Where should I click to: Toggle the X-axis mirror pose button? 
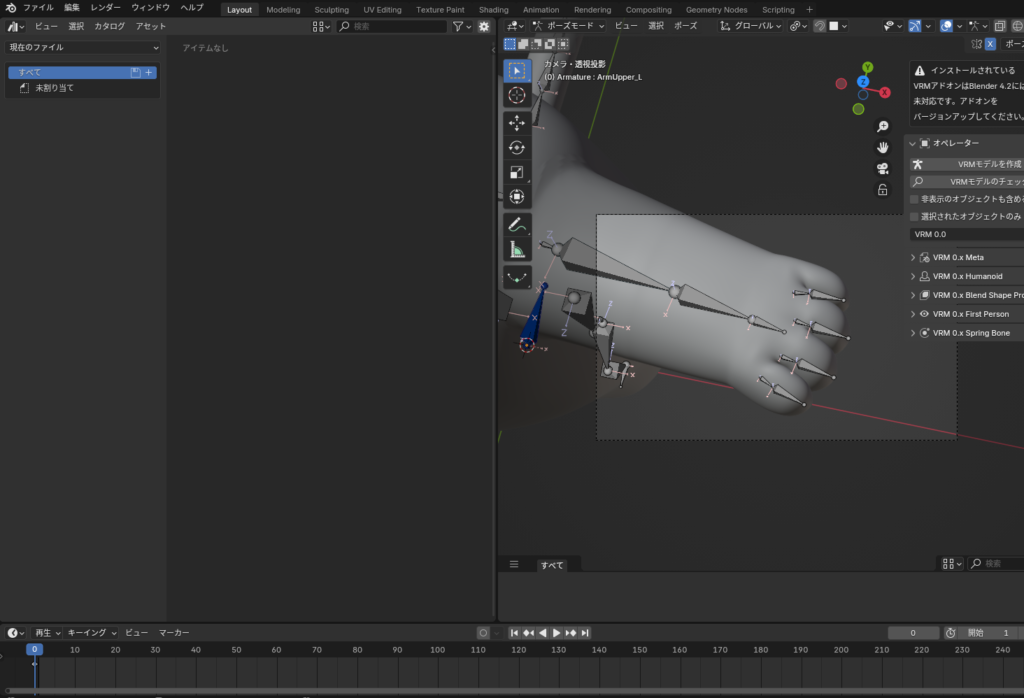(990, 44)
